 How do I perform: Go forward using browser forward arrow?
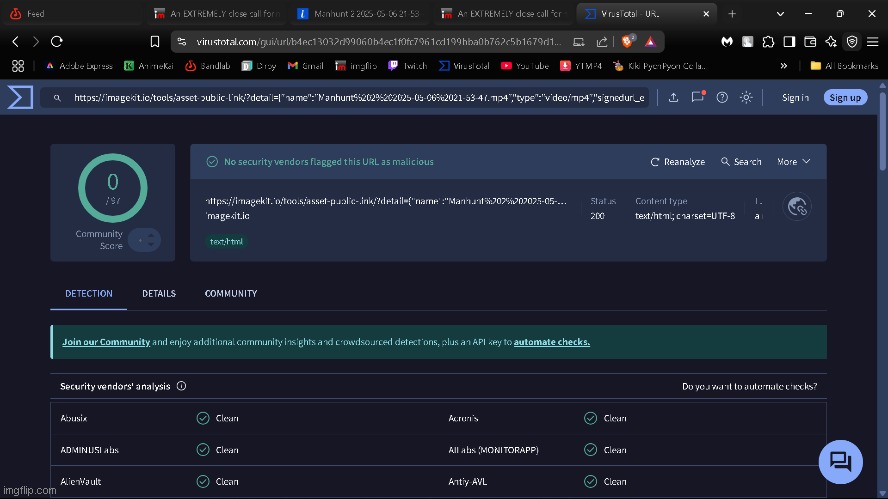click(36, 41)
